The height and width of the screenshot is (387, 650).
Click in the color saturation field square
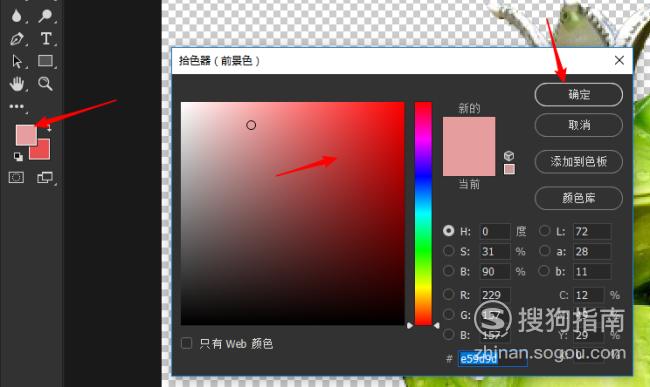tap(292, 213)
